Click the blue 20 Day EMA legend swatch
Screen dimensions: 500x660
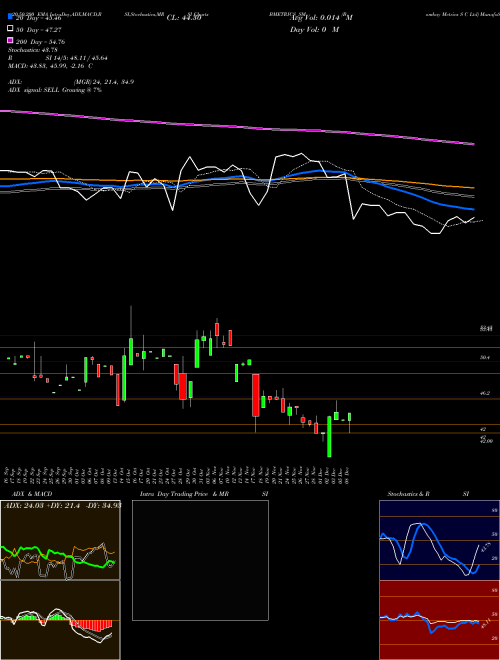tap(11, 17)
